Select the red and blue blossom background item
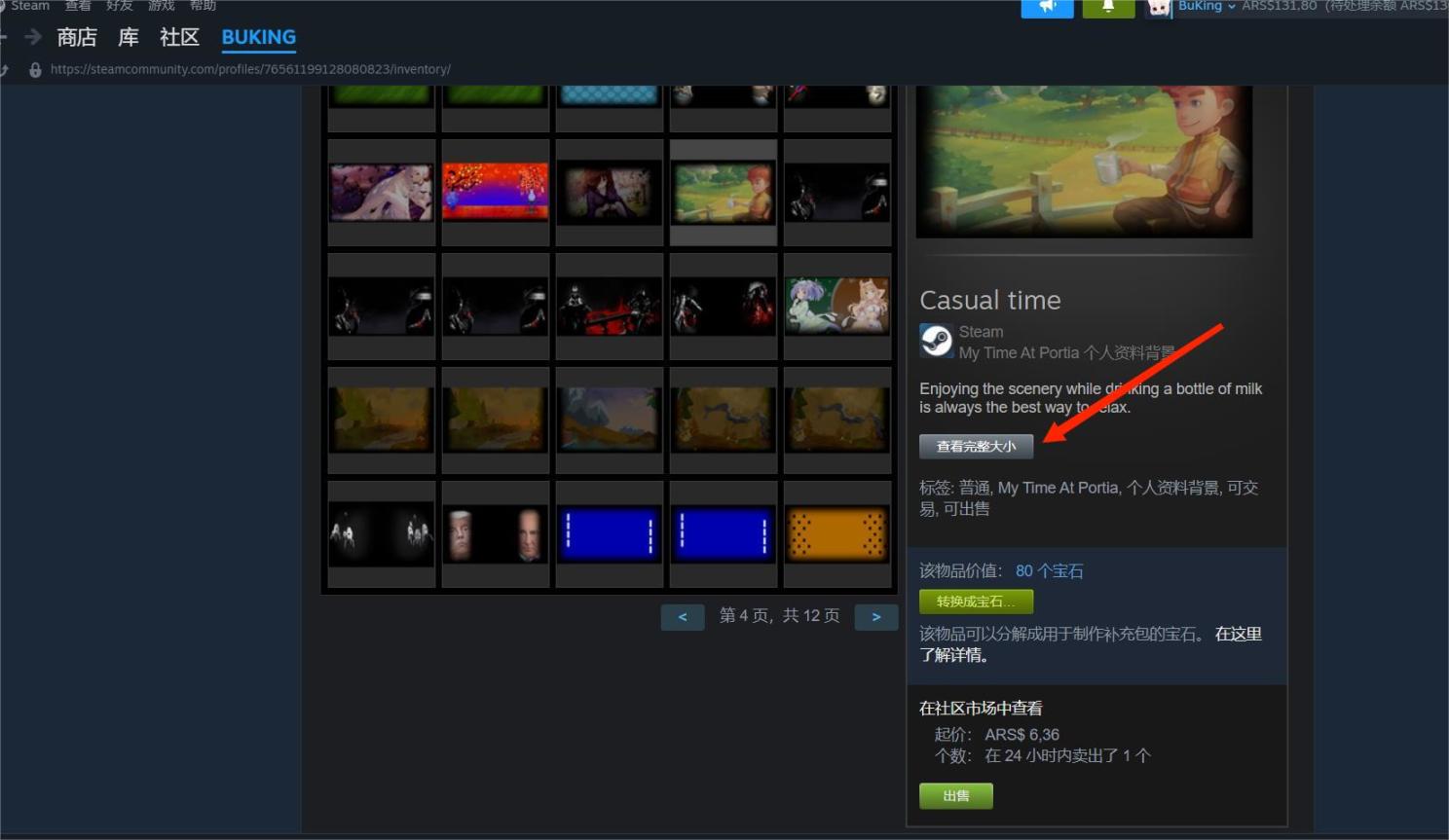 [496, 192]
